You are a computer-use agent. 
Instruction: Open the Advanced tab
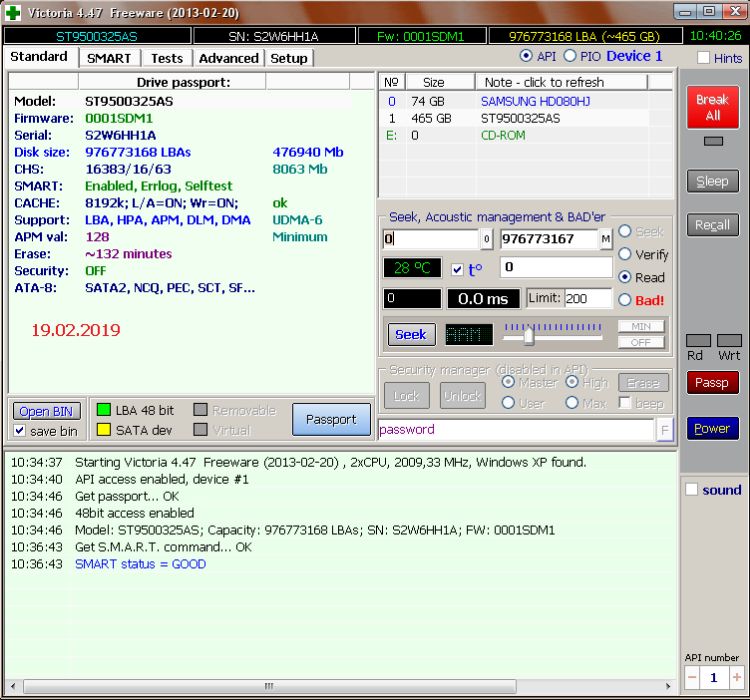pyautogui.click(x=229, y=58)
